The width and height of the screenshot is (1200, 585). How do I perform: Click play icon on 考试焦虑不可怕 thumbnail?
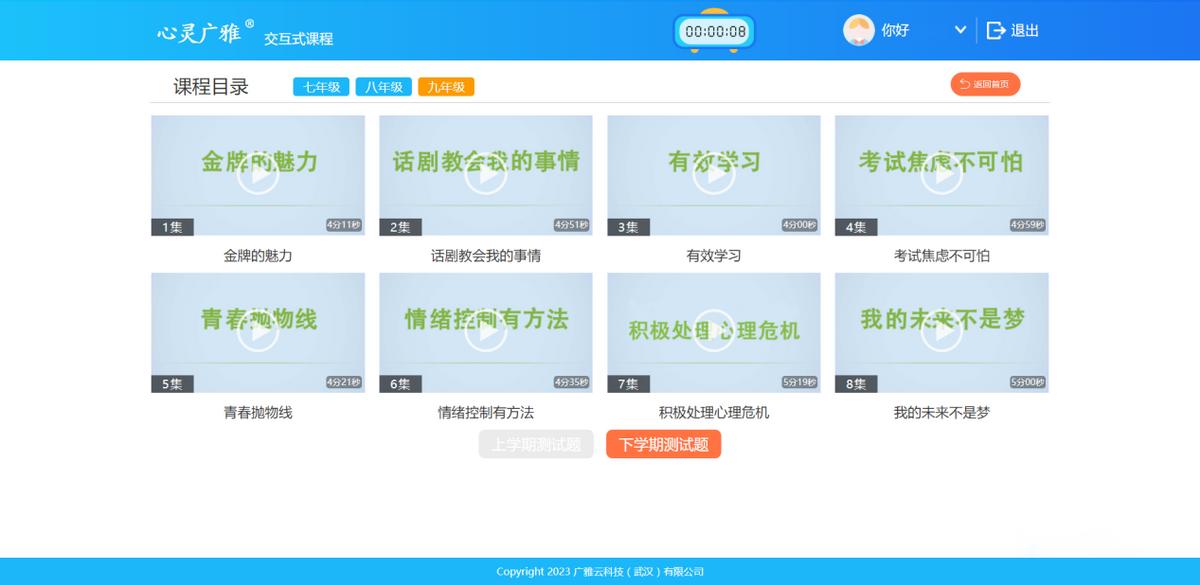pyautogui.click(x=942, y=175)
